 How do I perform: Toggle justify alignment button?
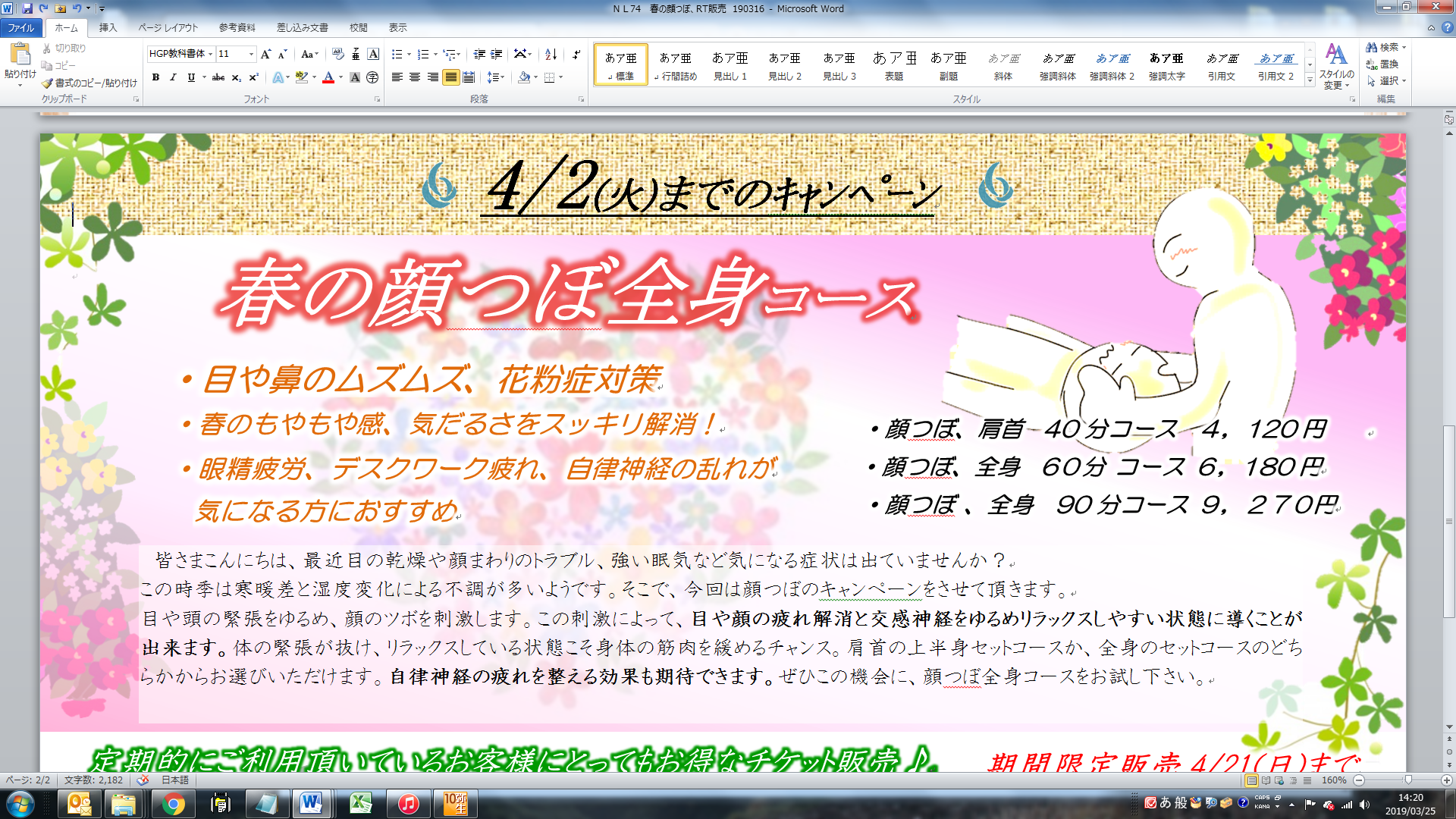coord(450,77)
